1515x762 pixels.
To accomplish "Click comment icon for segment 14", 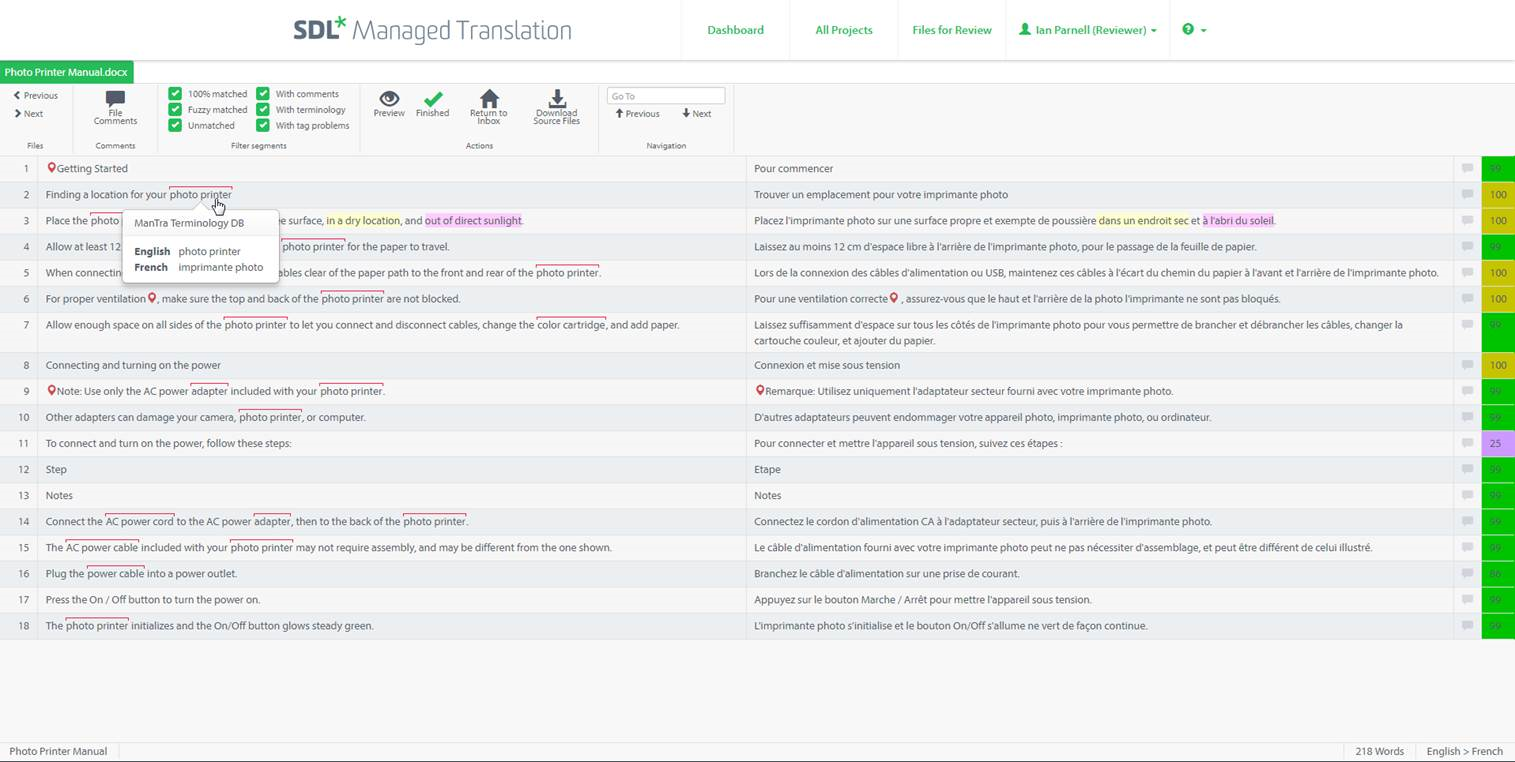I will [1467, 521].
